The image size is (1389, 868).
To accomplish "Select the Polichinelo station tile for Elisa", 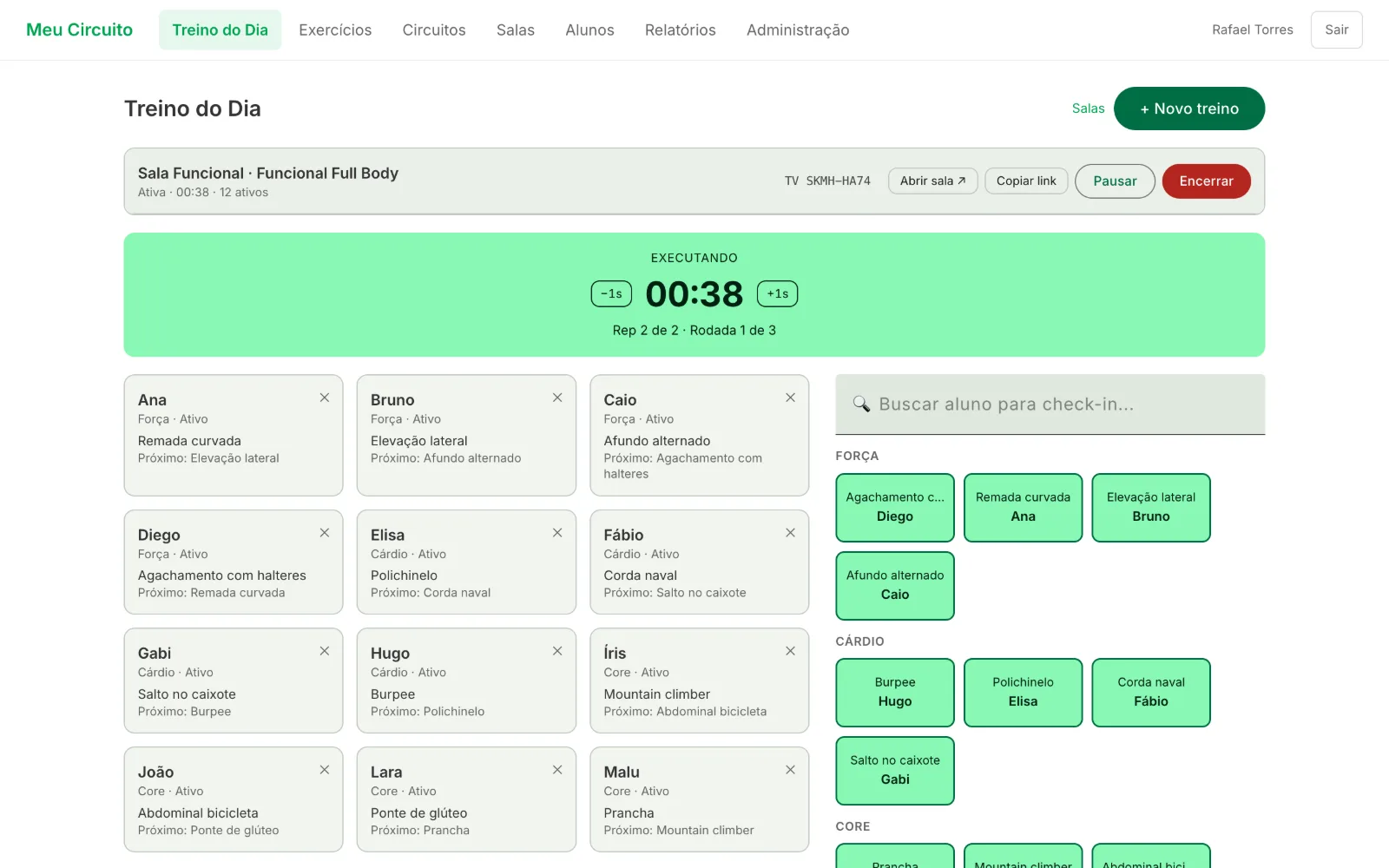I will [x=1024, y=693].
